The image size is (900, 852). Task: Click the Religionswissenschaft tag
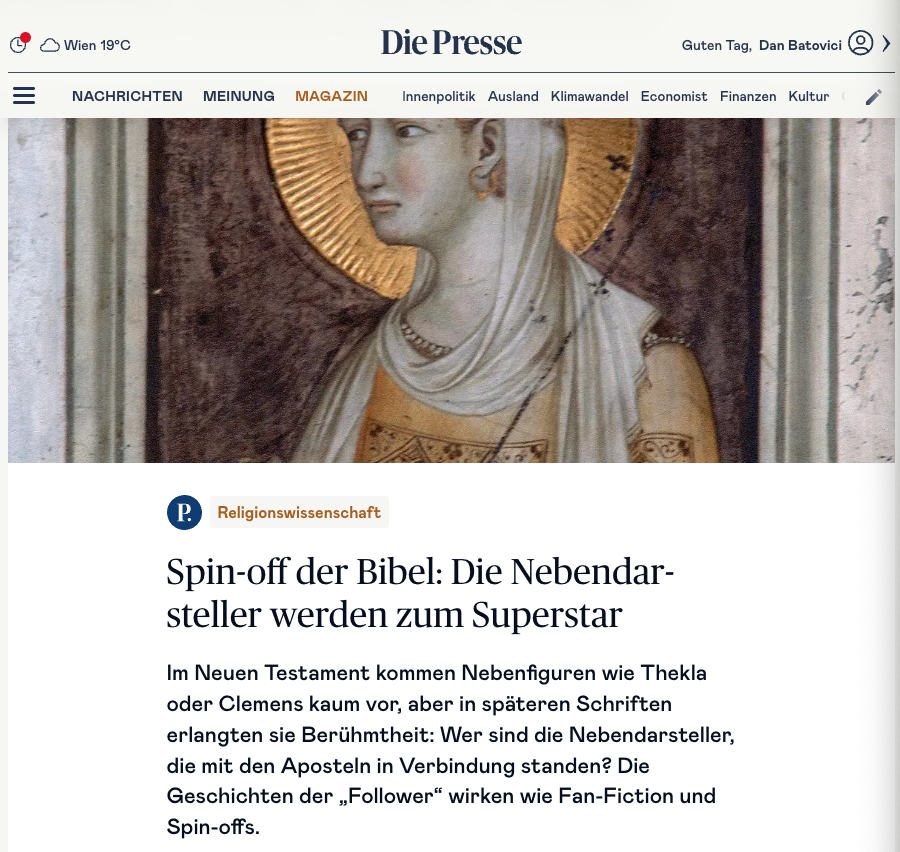point(299,512)
